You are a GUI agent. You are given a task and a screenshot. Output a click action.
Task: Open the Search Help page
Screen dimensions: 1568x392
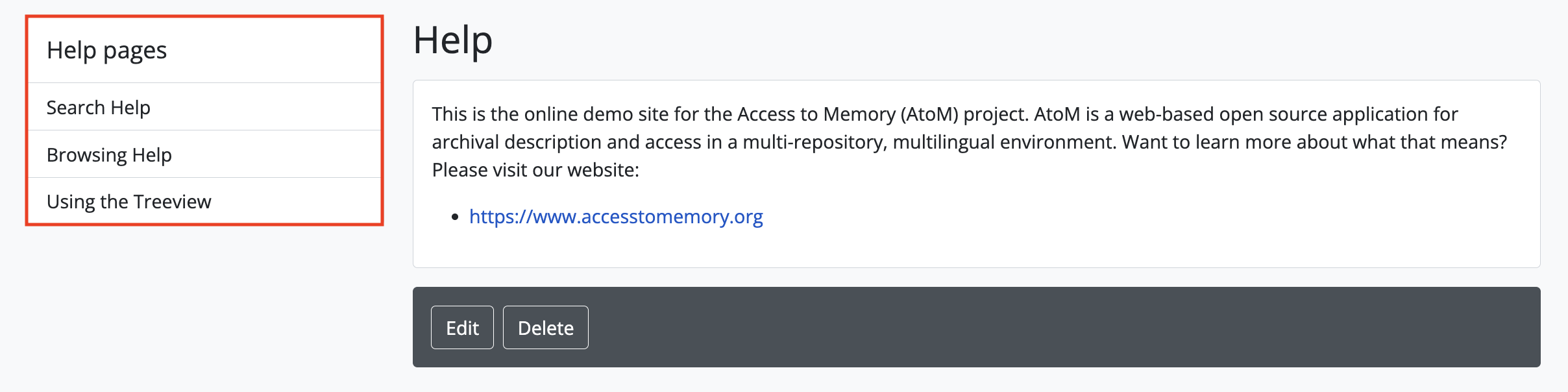click(99, 108)
